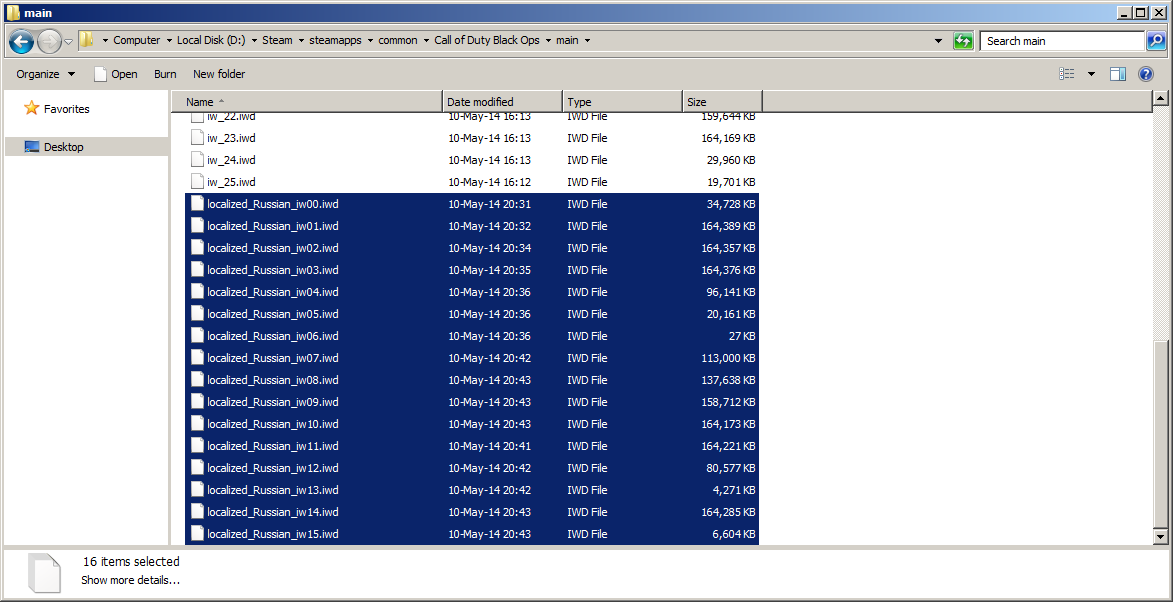
Task: Click the details pane file thumbnail
Action: click(43, 574)
